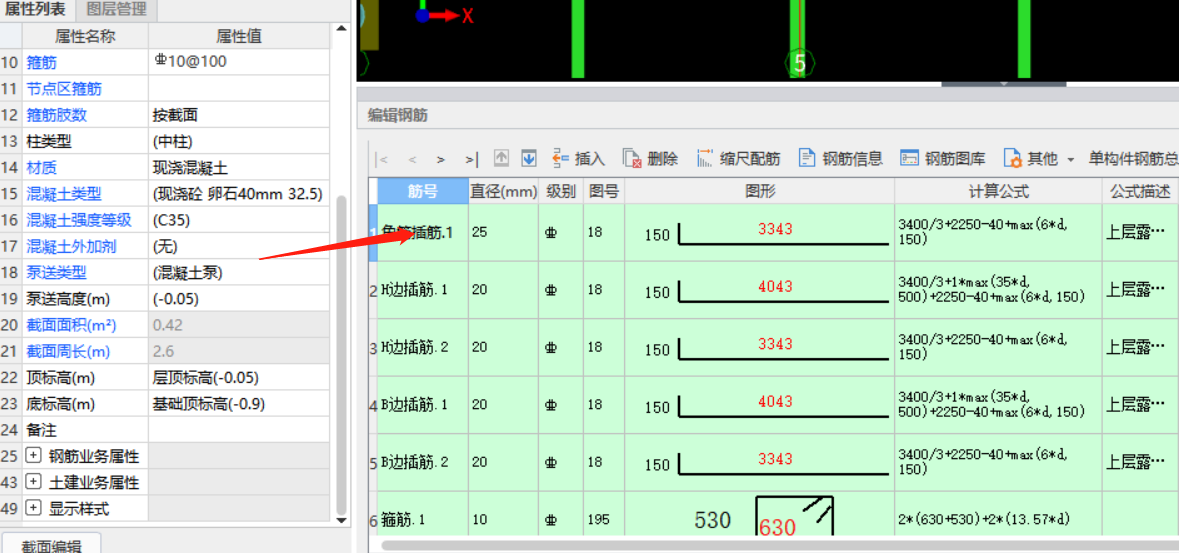Click 插入 (insert) toolbar button
This screenshot has width=1179, height=553.
tap(577, 158)
